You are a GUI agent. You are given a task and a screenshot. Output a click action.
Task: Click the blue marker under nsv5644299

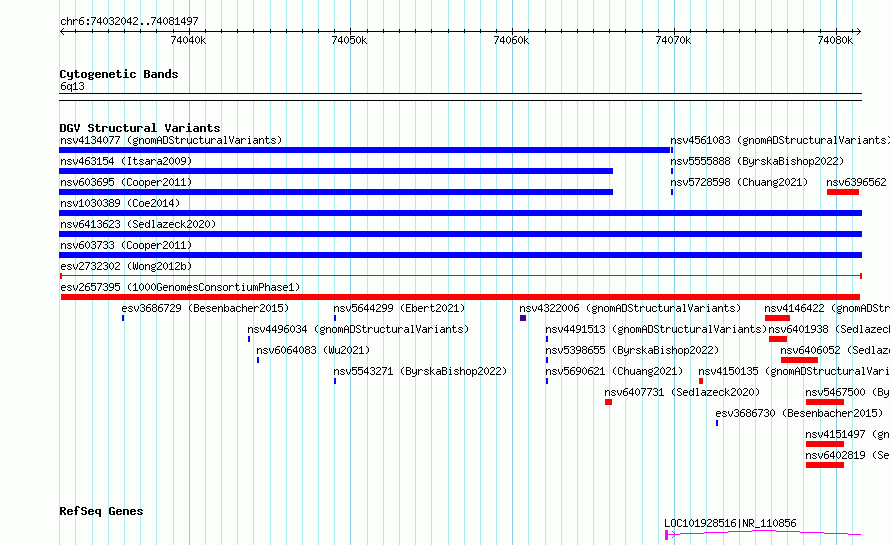335,318
